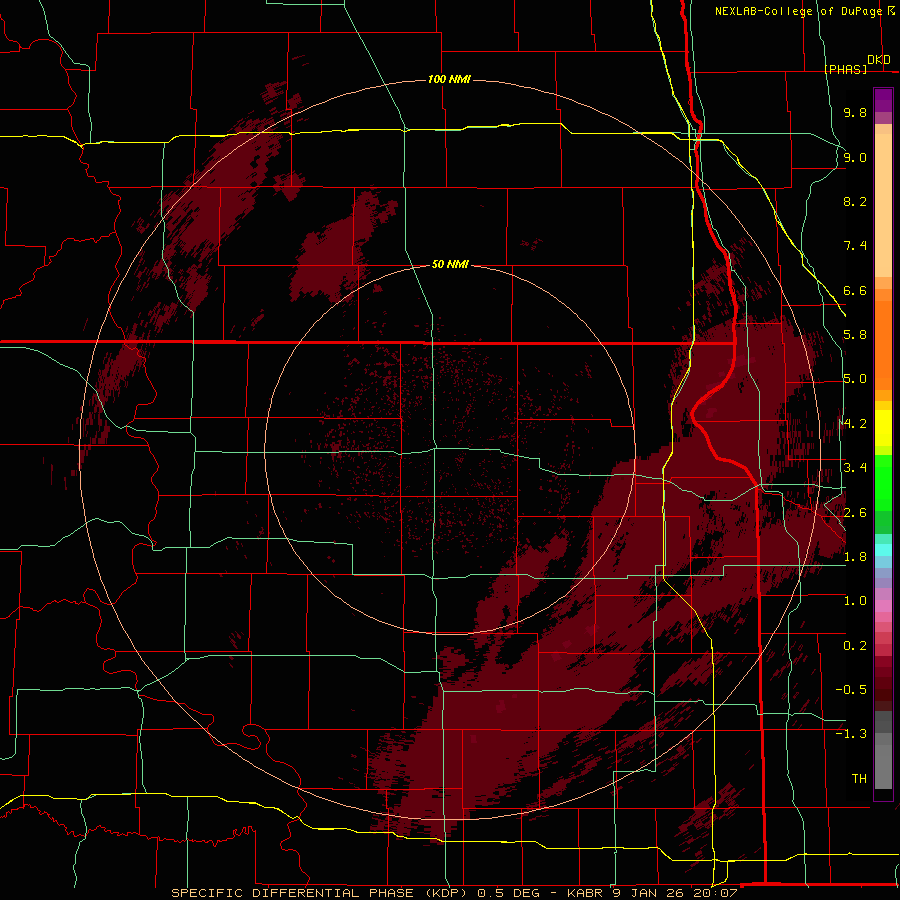Click the 5.8 value on the color scale
The image size is (900, 900).
point(855,335)
